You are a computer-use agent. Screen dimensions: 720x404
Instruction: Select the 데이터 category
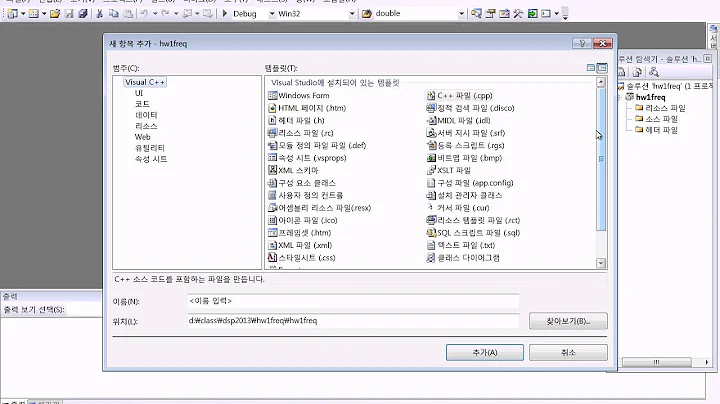click(146, 115)
